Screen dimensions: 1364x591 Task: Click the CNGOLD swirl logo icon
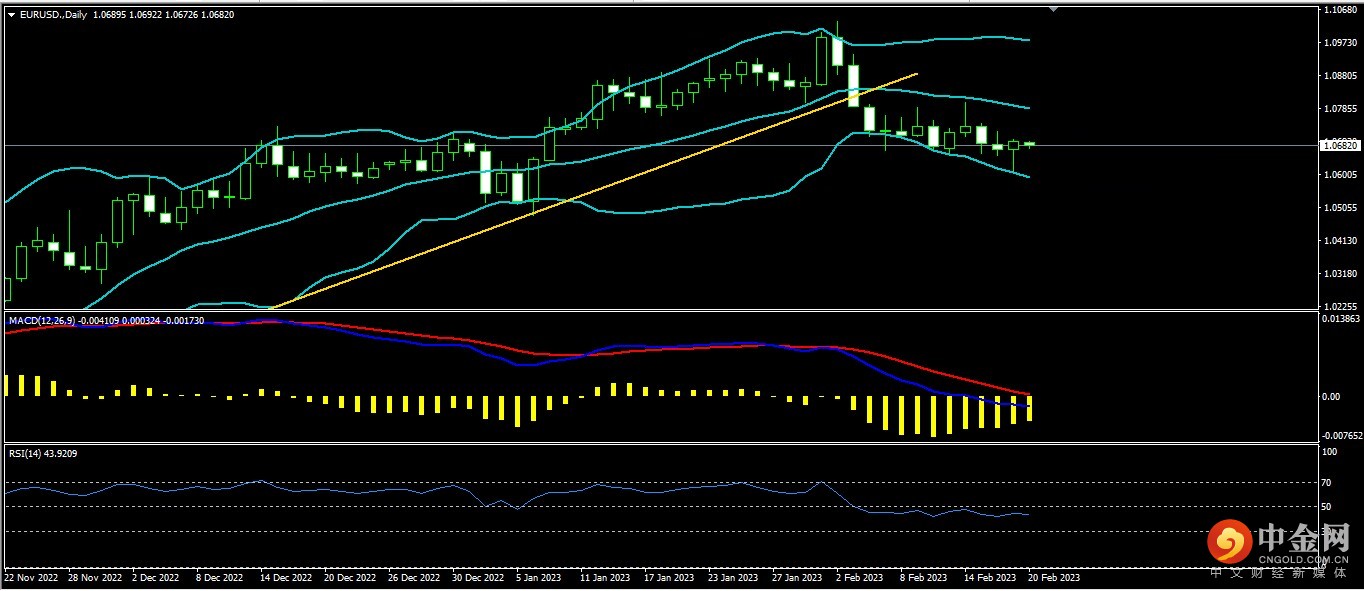1229,541
